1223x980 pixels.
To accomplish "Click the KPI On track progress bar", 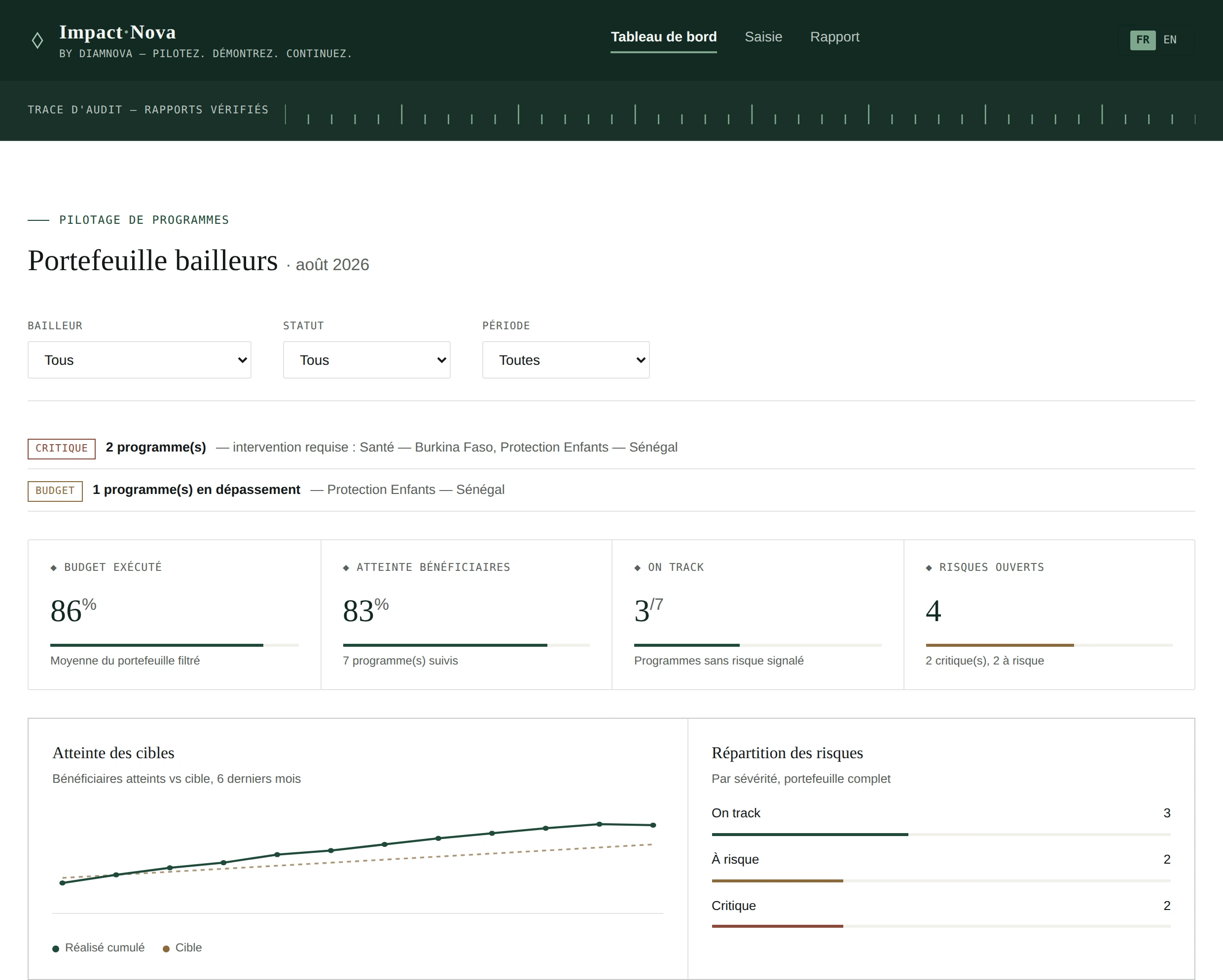I will 758,645.
